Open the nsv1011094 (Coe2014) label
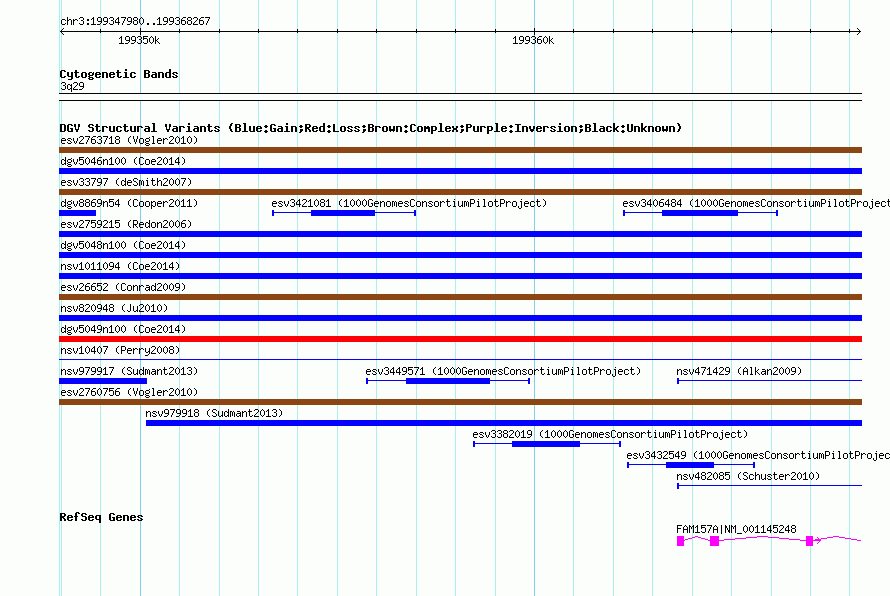Viewport: 890px width, 596px height. pos(120,266)
